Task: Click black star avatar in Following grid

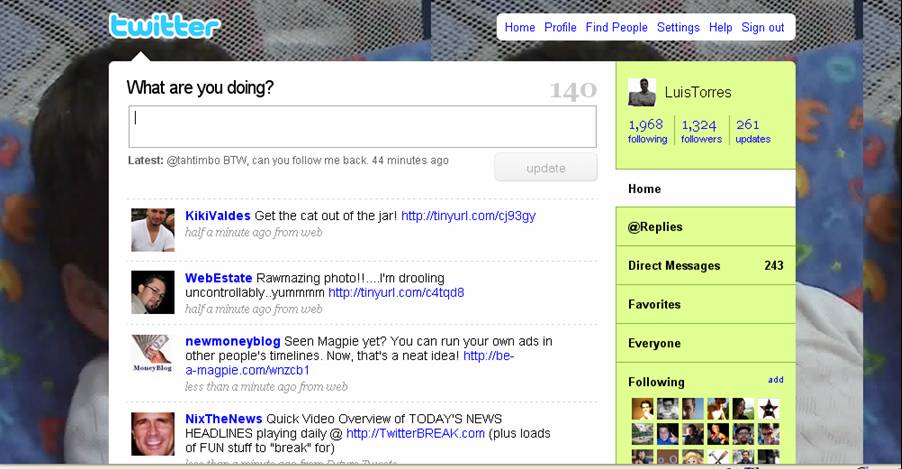Action: [769, 409]
